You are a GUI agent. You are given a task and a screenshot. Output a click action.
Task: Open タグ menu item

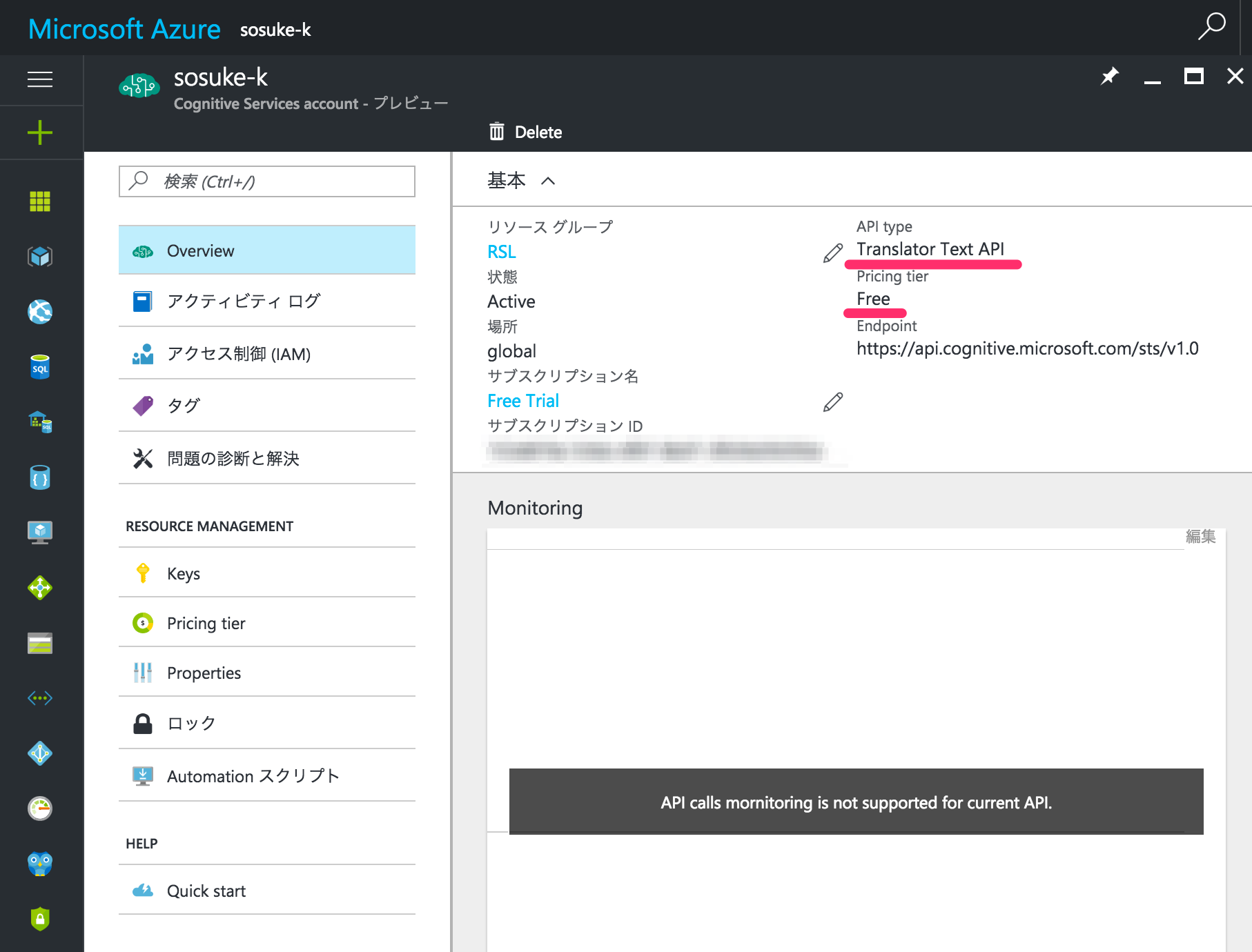(267, 406)
